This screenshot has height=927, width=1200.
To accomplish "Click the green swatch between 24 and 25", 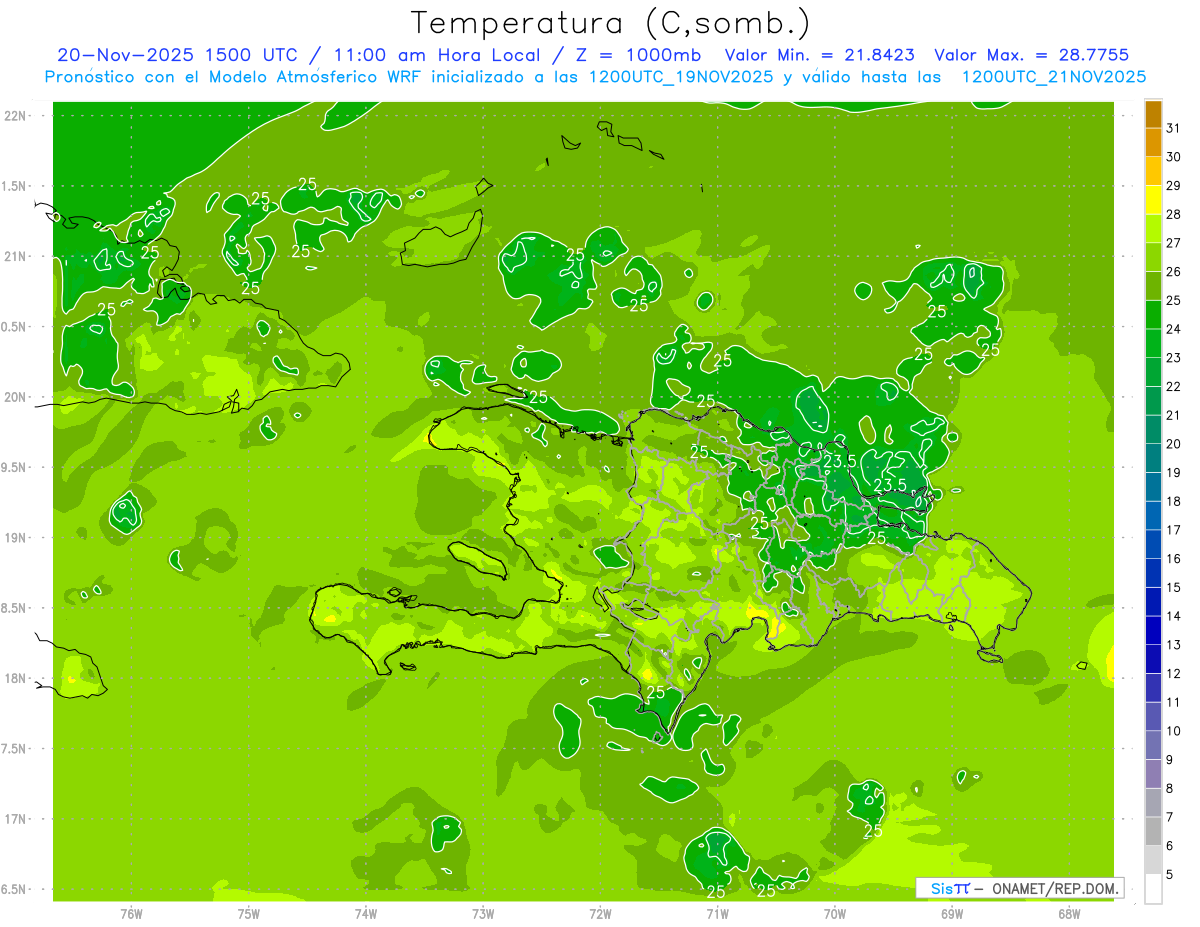I will click(x=1153, y=315).
